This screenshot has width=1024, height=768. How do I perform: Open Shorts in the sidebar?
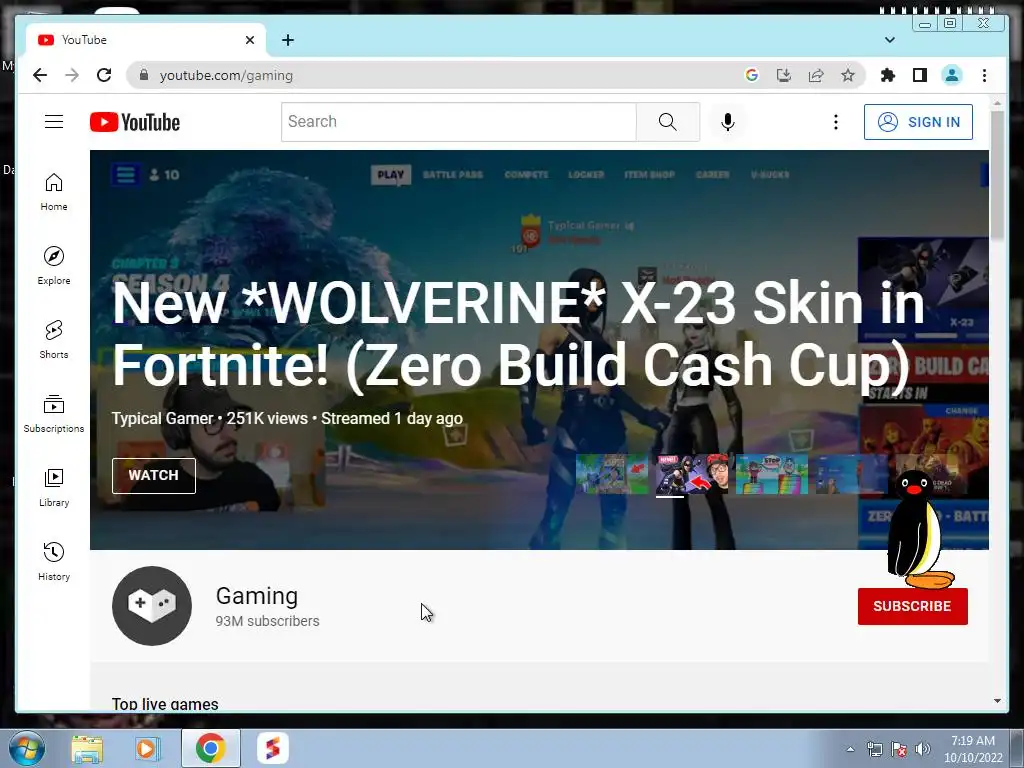[x=54, y=340]
